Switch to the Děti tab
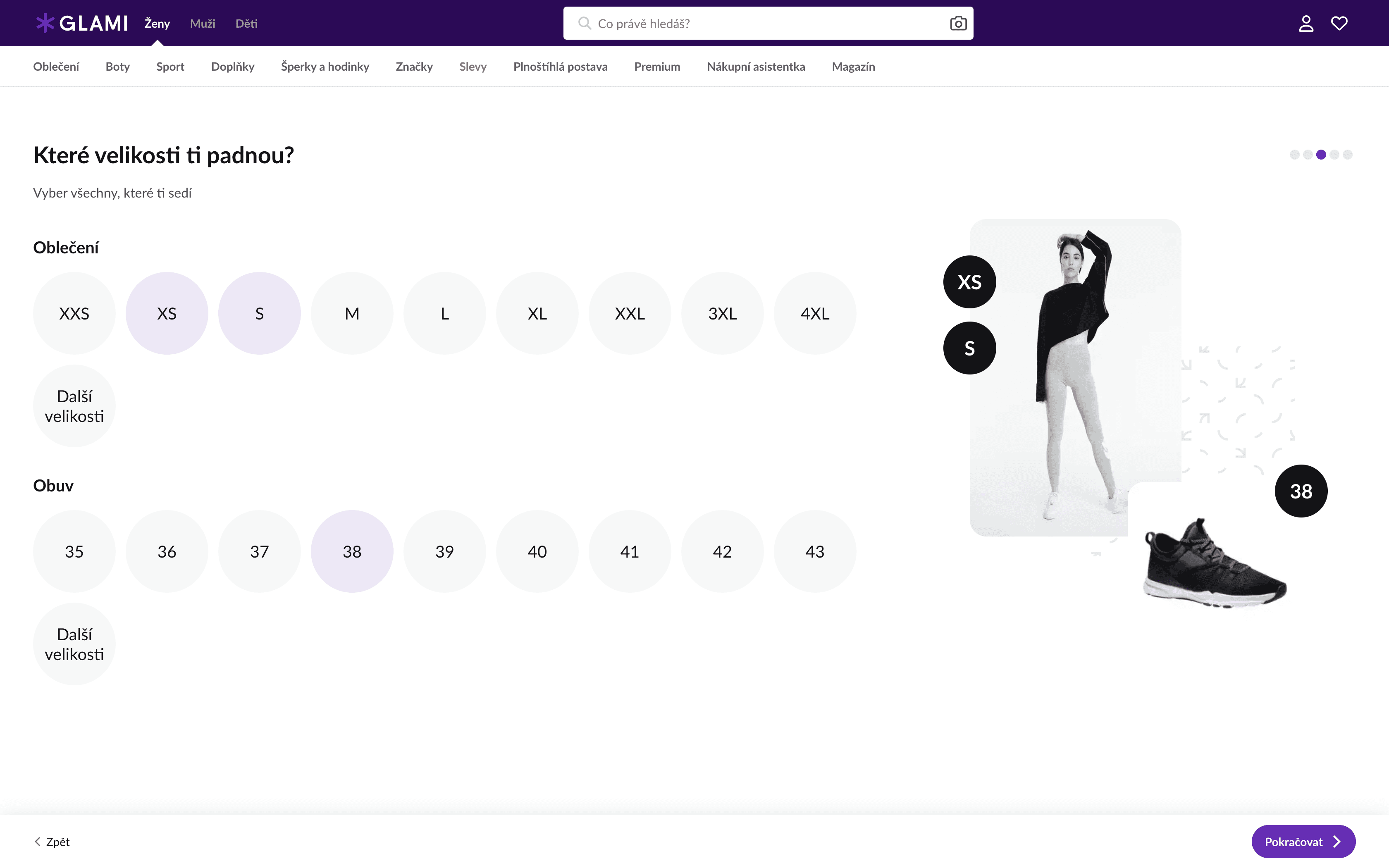The width and height of the screenshot is (1389, 868). tap(246, 24)
